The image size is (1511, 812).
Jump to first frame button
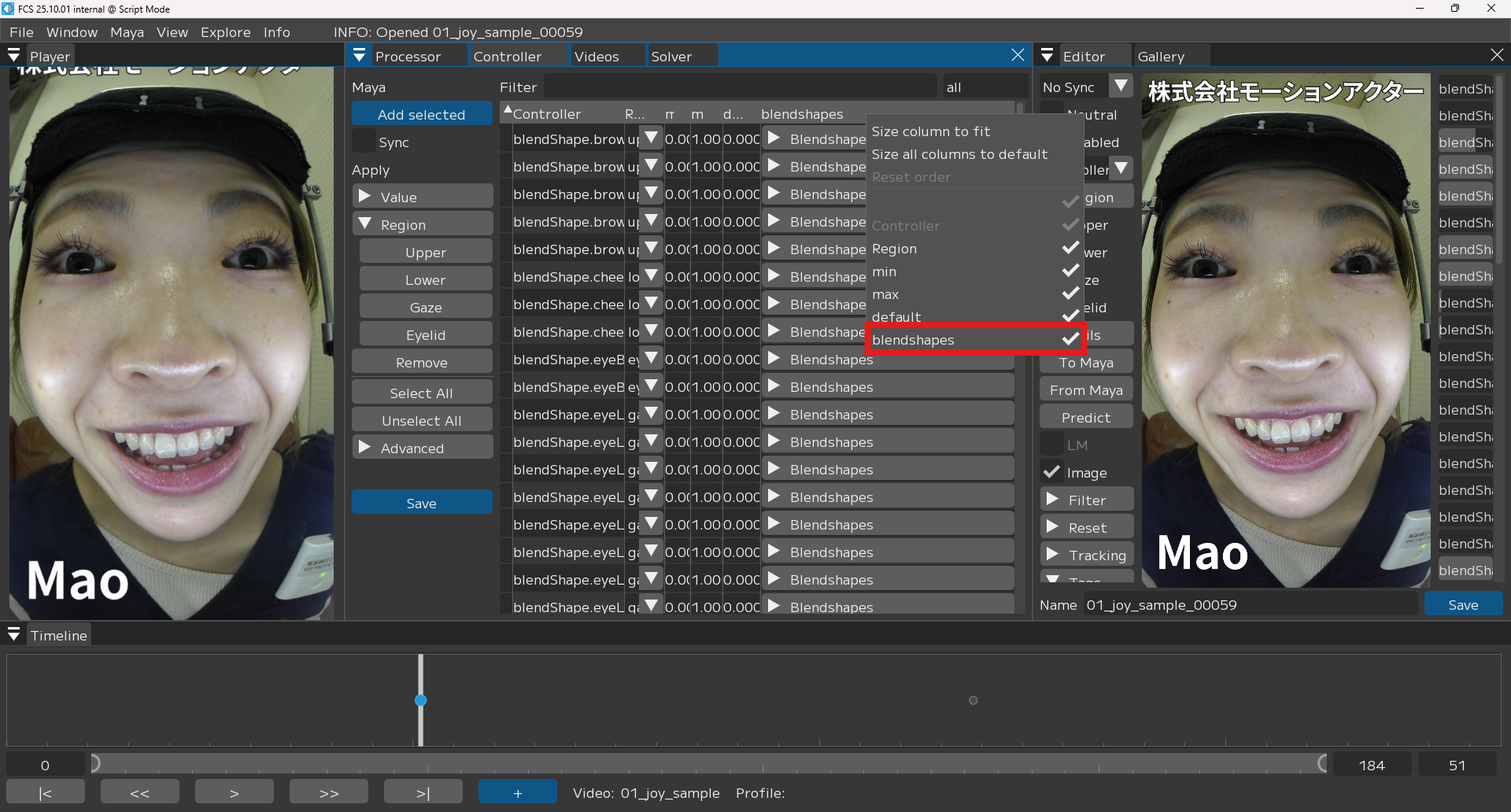tap(46, 792)
